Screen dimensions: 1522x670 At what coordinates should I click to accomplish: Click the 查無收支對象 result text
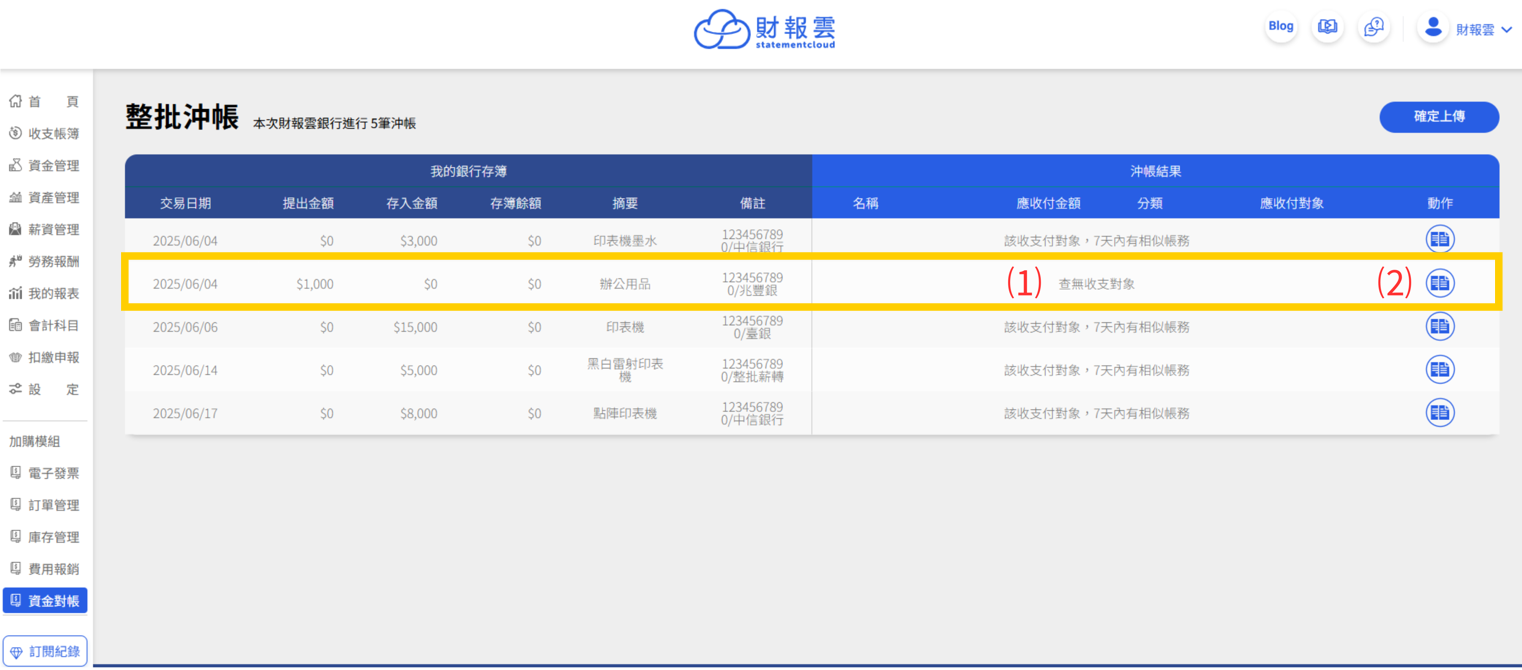1097,284
